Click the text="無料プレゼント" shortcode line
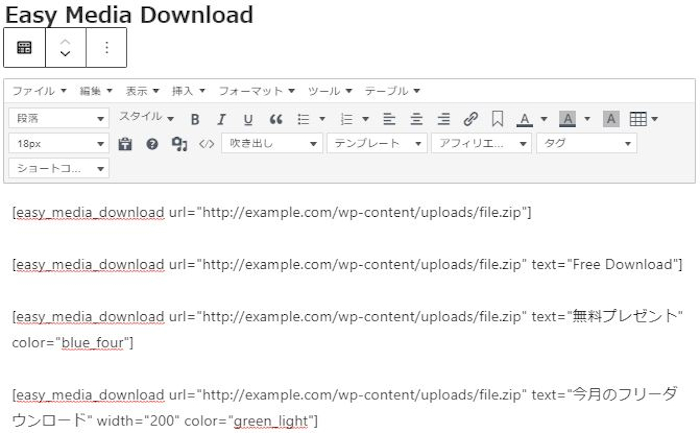 (347, 316)
